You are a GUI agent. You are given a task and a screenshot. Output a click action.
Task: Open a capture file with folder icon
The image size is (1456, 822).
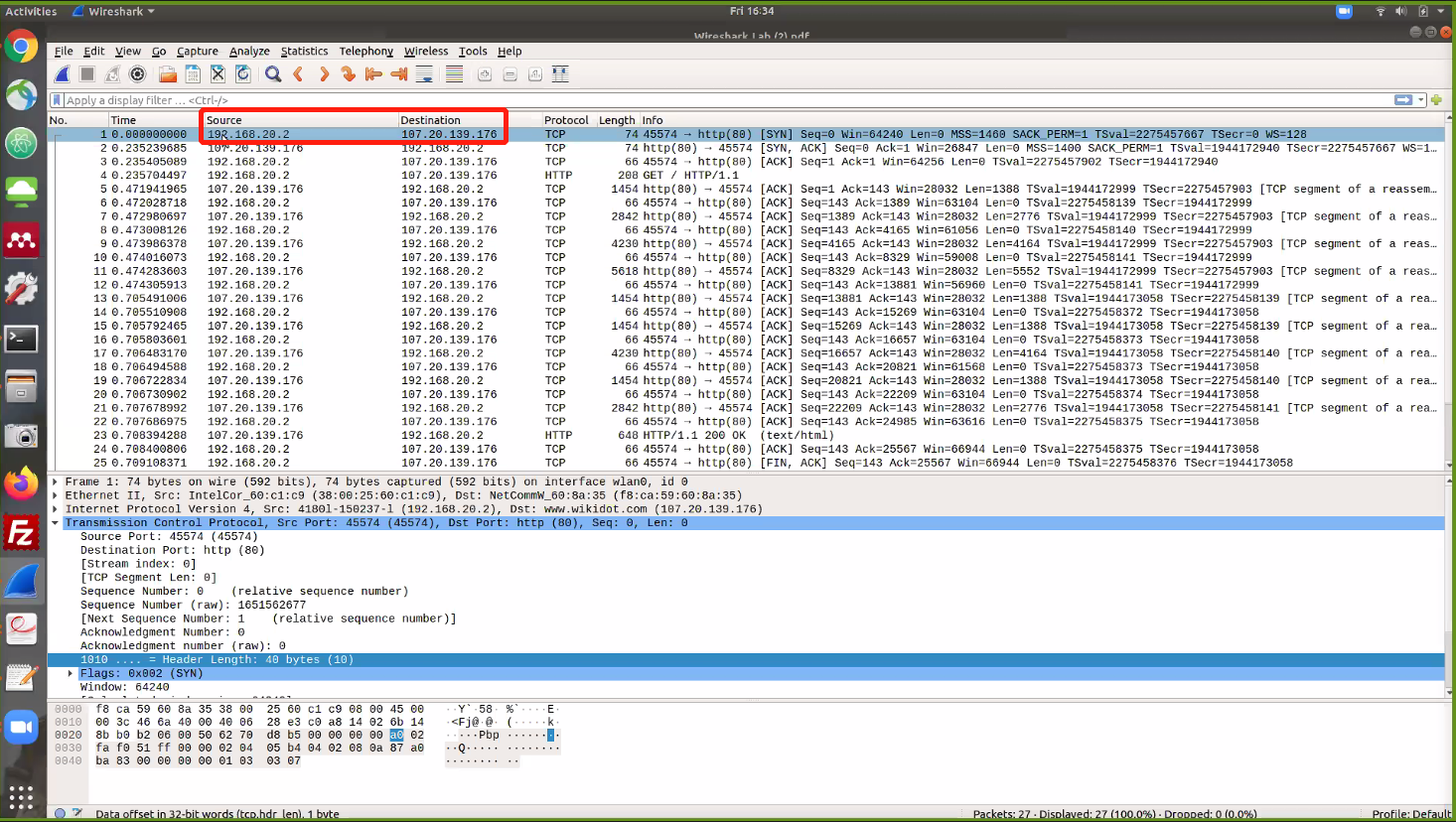pyautogui.click(x=168, y=74)
